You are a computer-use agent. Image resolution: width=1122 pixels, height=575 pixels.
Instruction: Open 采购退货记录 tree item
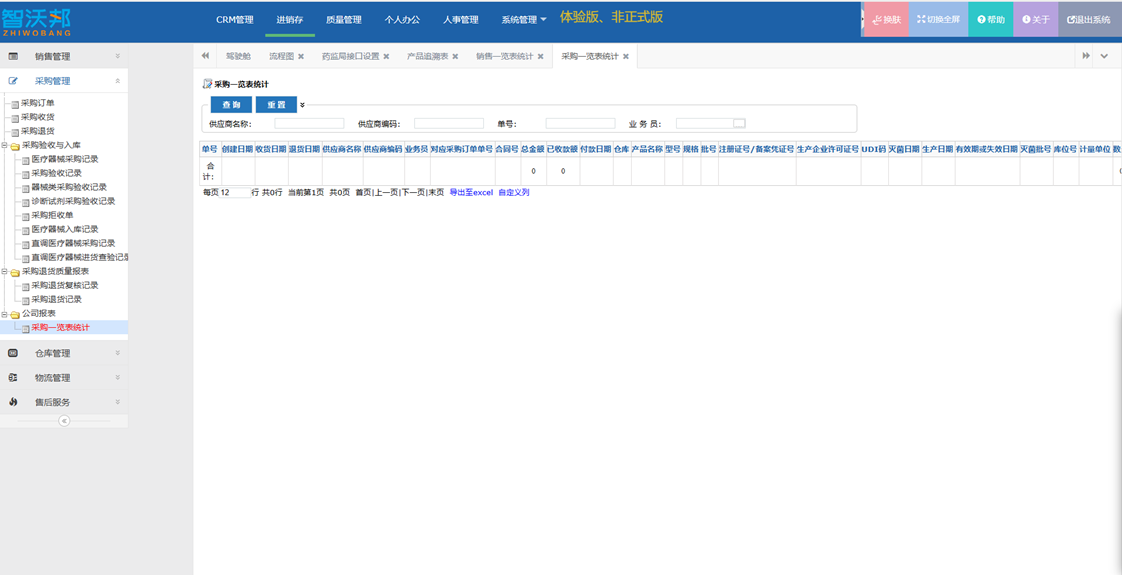tap(57, 299)
